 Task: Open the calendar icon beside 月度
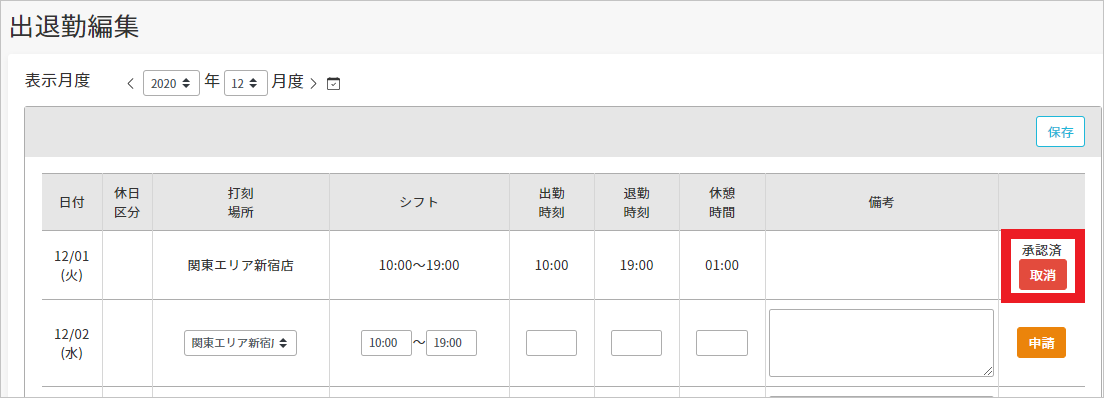(x=334, y=83)
